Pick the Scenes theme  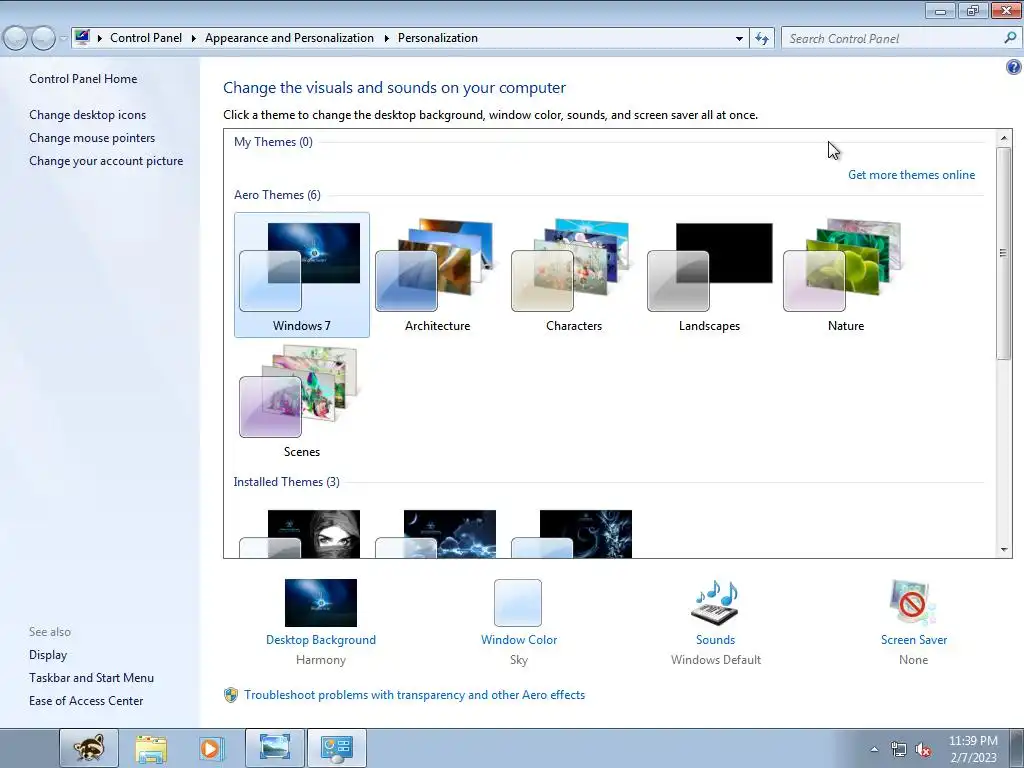(301, 401)
